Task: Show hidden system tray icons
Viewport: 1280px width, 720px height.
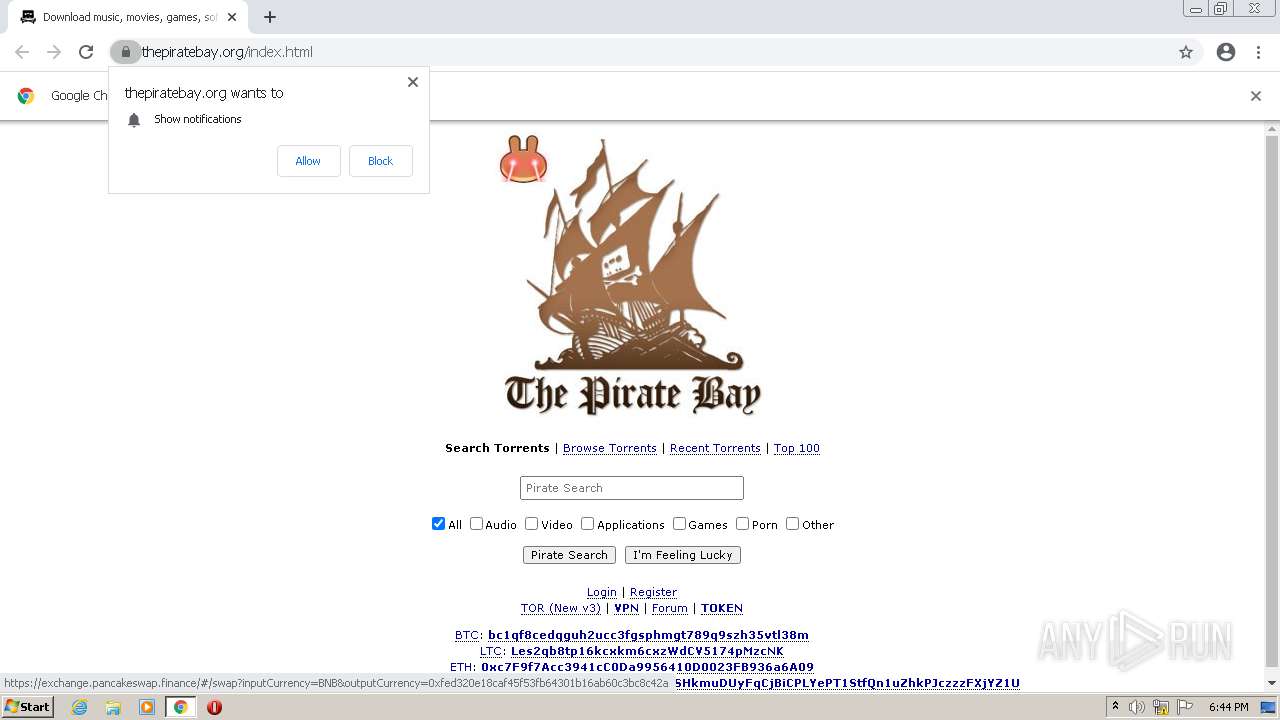Action: (1115, 707)
